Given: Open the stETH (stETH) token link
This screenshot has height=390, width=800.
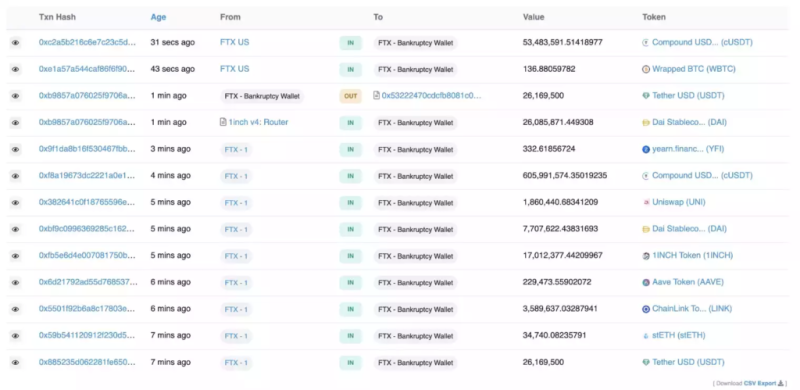Looking at the screenshot, I should [x=679, y=335].
